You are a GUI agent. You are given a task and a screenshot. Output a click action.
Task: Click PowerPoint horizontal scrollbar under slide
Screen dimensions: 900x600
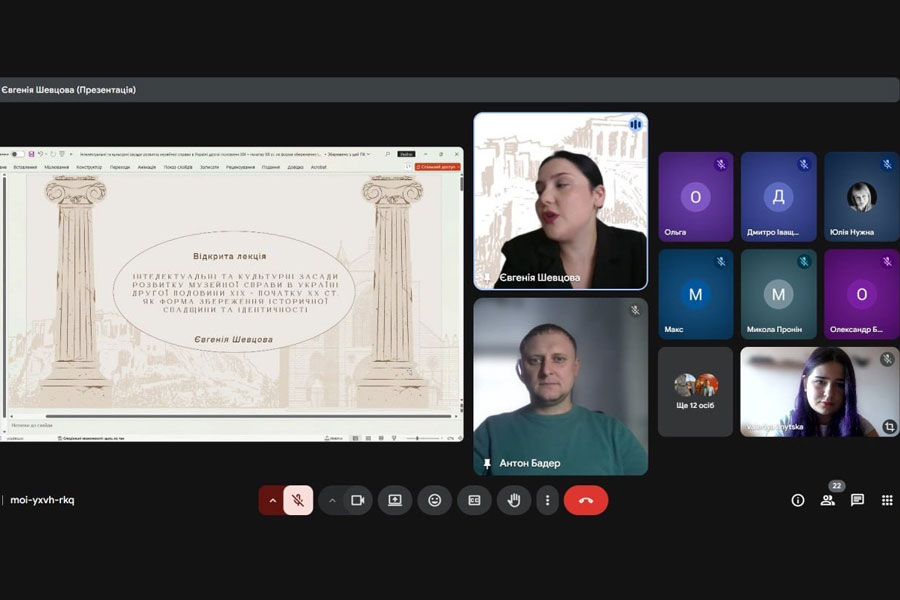pyautogui.click(x=248, y=416)
